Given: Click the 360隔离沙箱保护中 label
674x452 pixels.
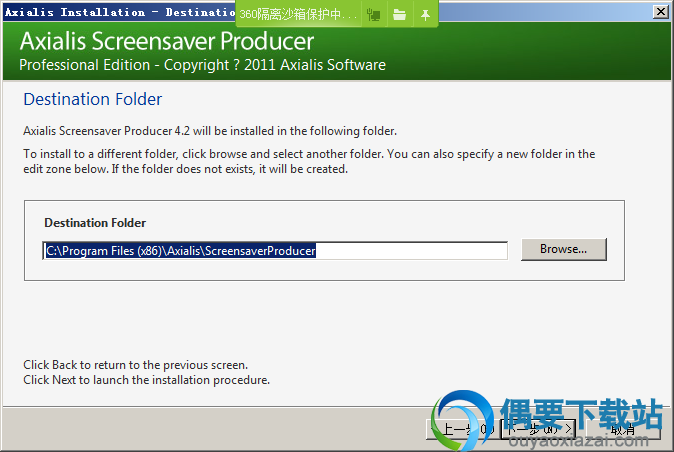Looking at the screenshot, I should click(298, 15).
